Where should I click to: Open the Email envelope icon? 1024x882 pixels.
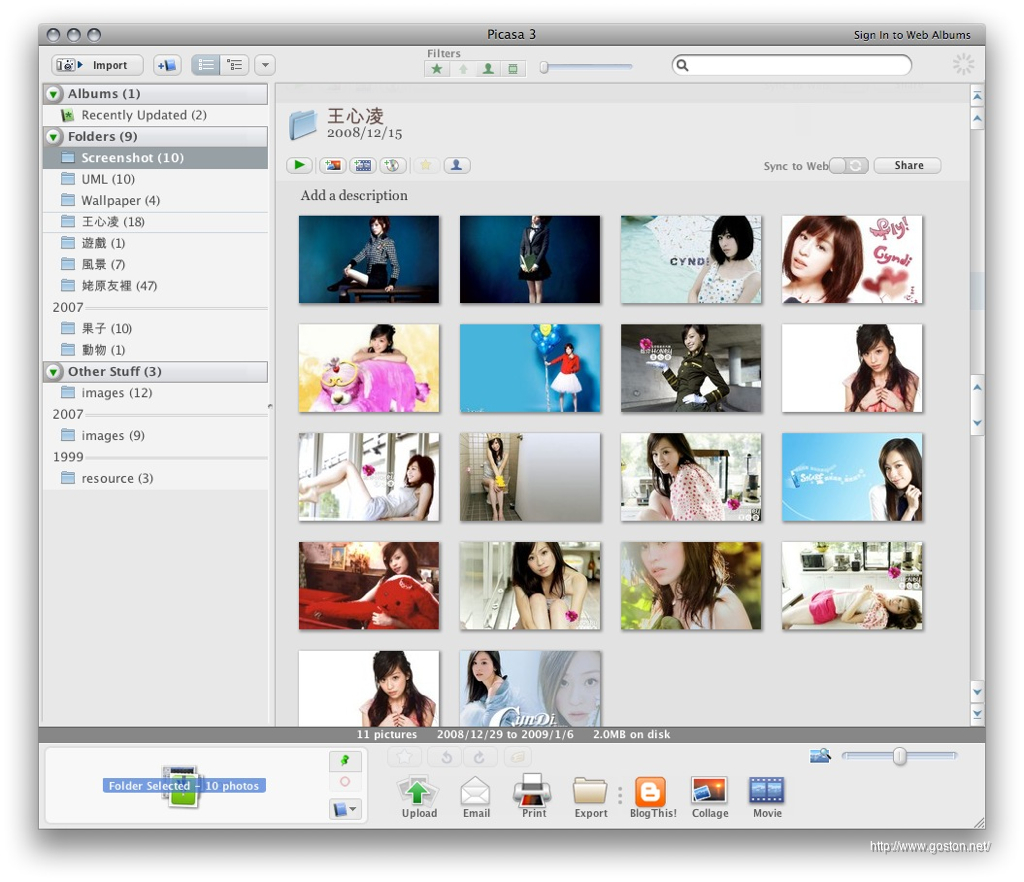coord(476,792)
